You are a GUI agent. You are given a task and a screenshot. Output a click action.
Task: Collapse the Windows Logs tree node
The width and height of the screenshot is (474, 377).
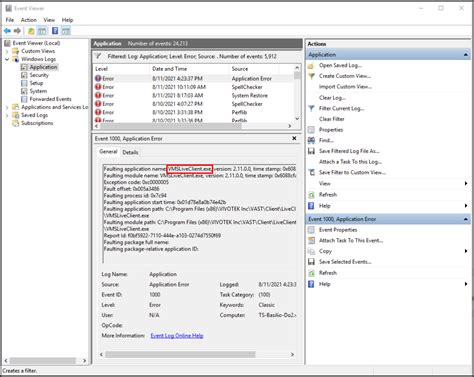[x=7, y=59]
